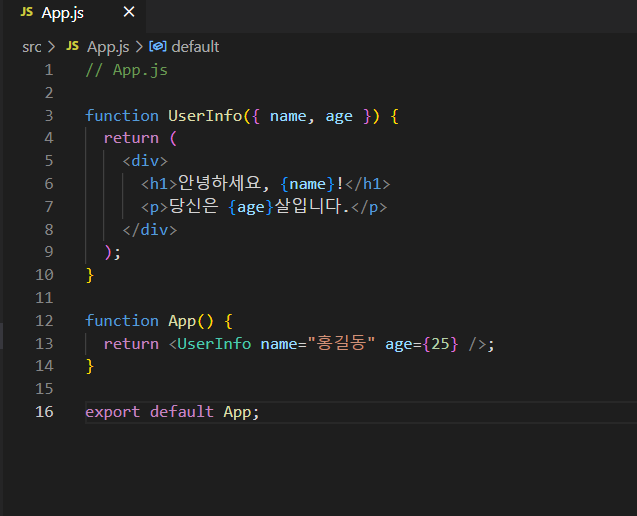Click line number 3 in gutter
637x516 pixels.
49,116
